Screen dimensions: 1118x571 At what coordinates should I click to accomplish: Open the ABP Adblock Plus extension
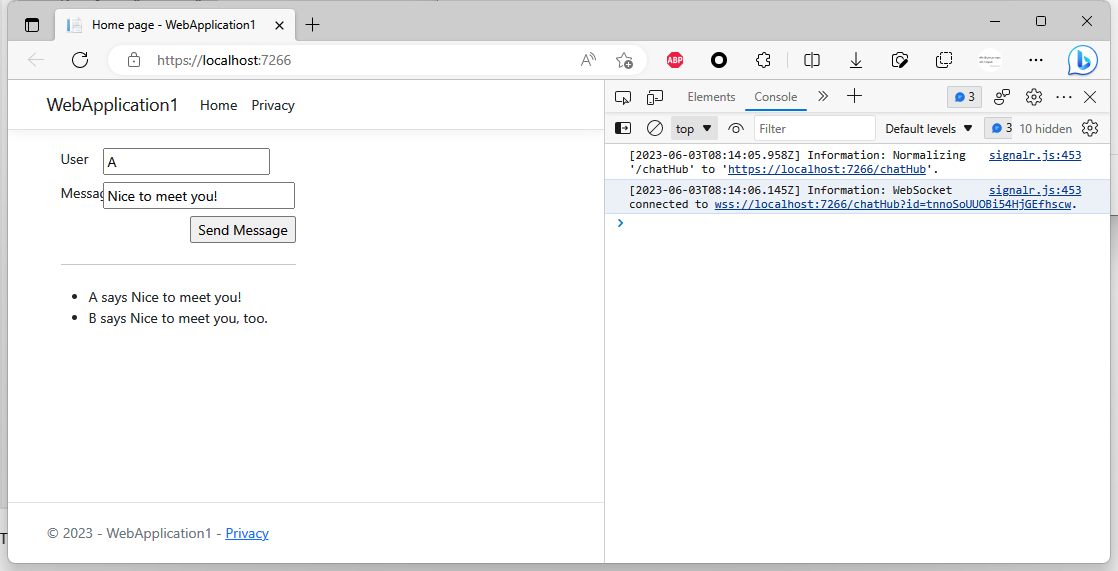(675, 60)
